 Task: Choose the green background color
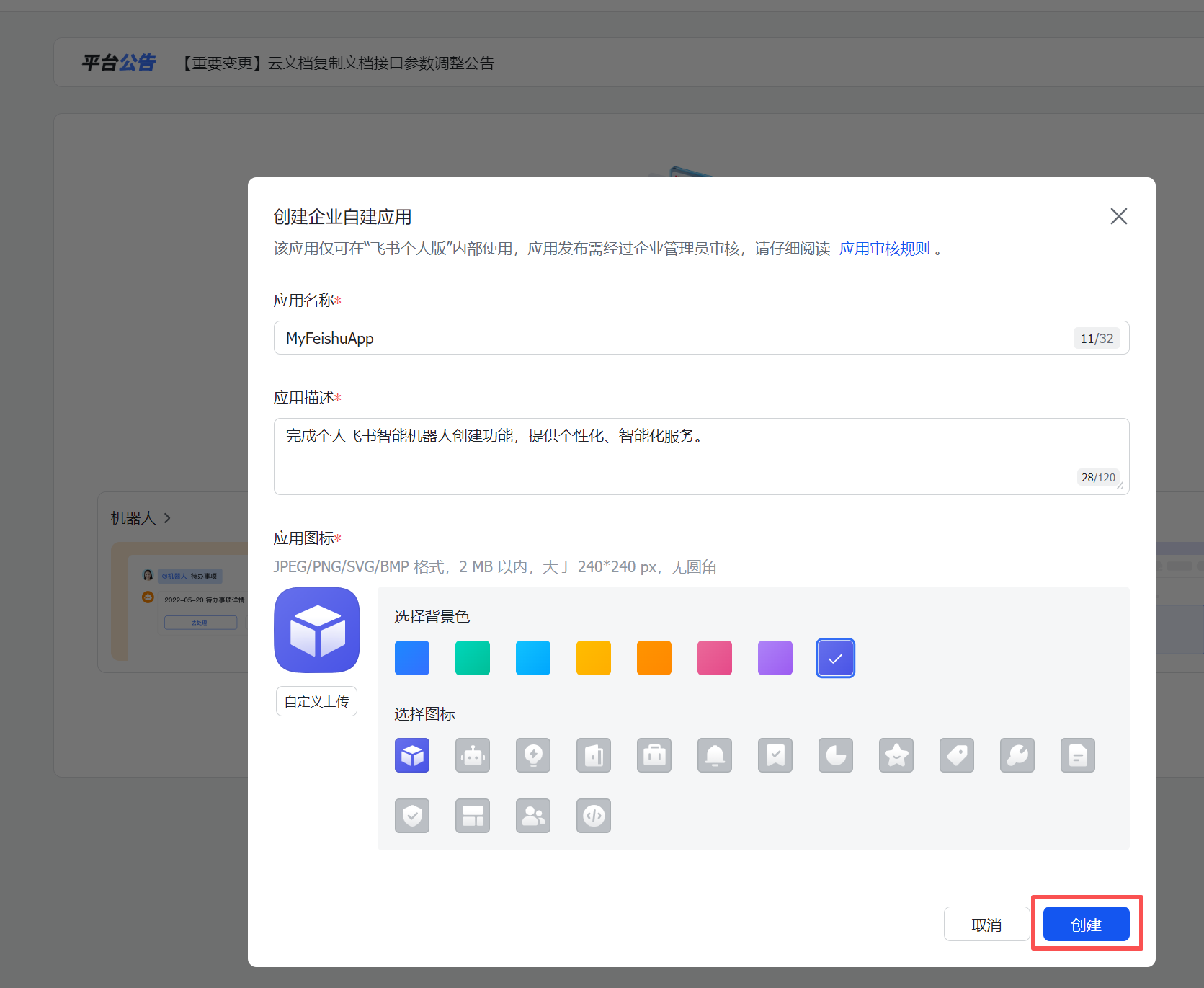tap(473, 658)
